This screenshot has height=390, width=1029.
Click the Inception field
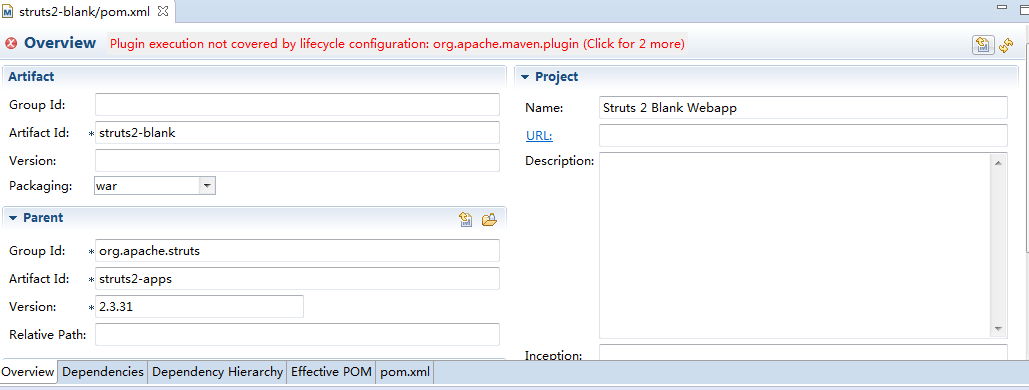[803, 352]
